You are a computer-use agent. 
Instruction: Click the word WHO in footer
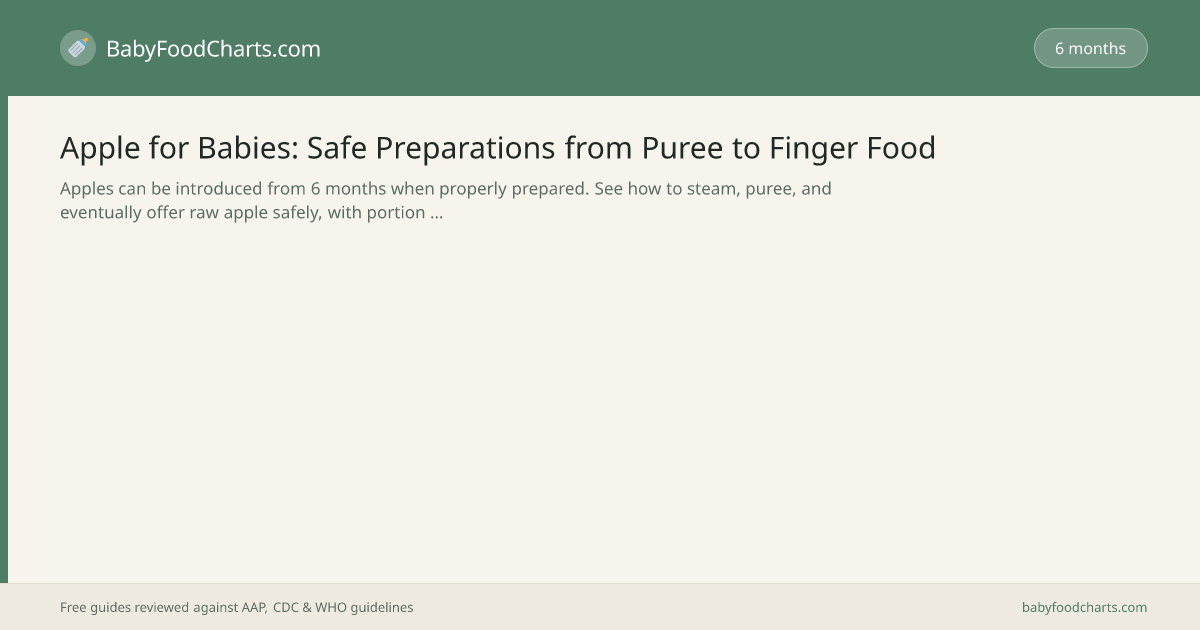click(x=334, y=607)
